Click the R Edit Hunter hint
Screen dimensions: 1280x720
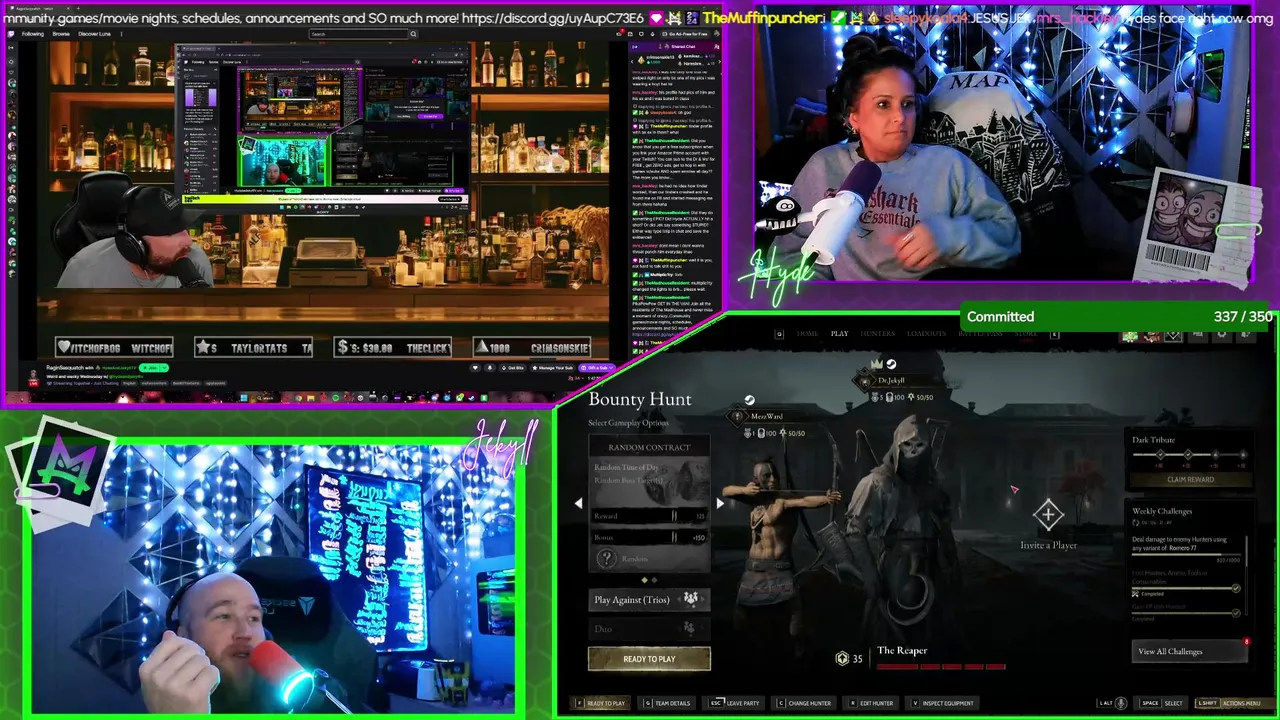click(870, 703)
